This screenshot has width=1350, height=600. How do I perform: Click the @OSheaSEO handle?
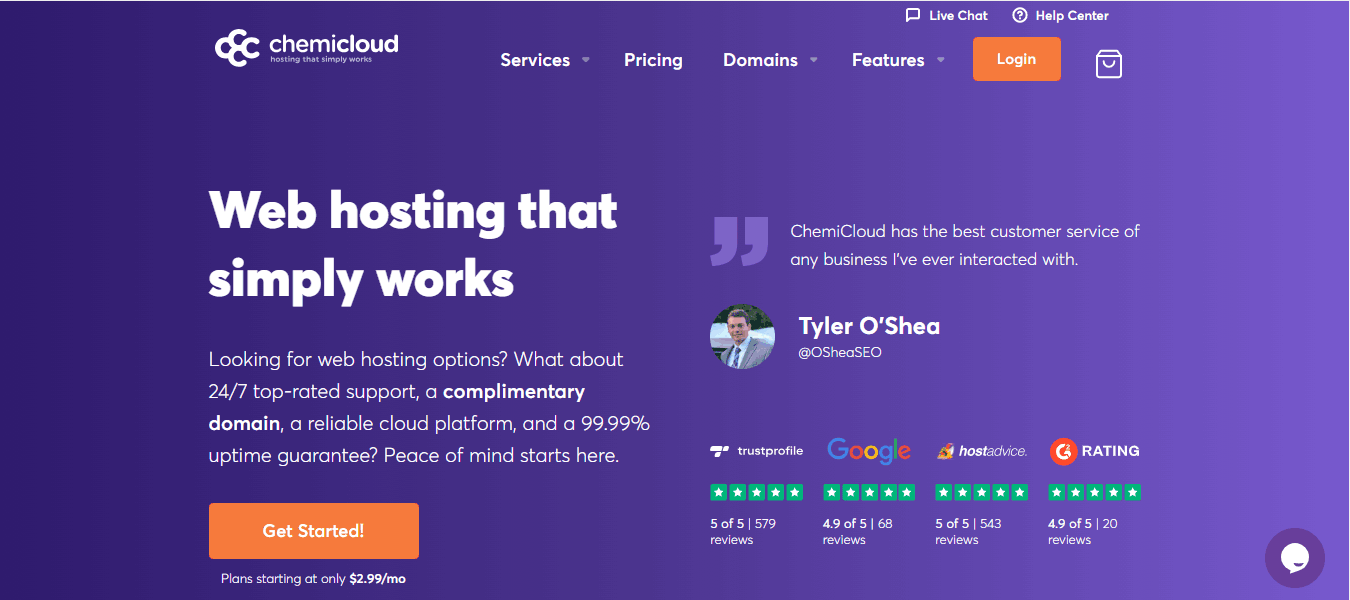click(840, 352)
